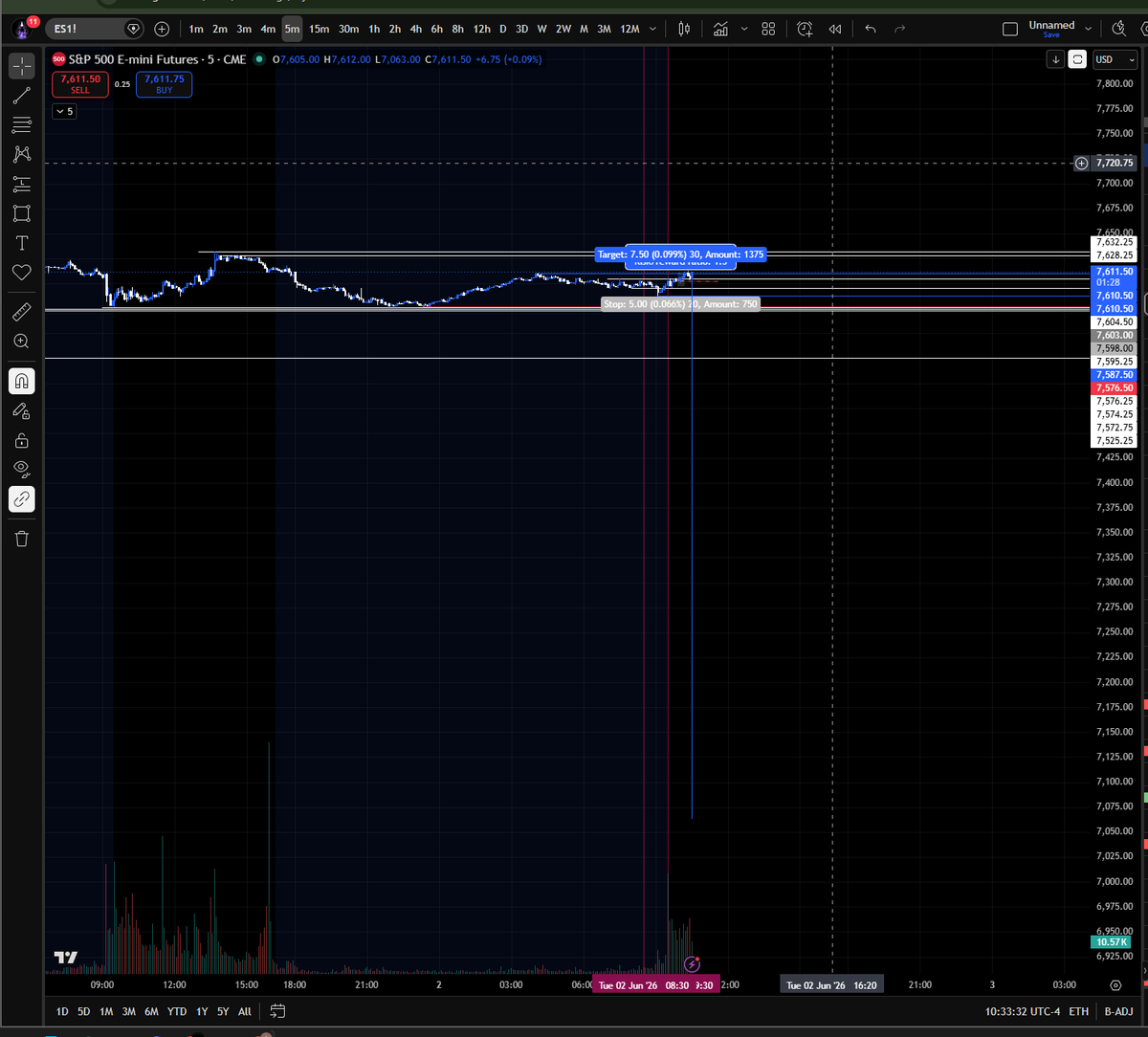Click the Unnamed layout Save button
This screenshot has width=1148, height=1037.
click(1051, 34)
